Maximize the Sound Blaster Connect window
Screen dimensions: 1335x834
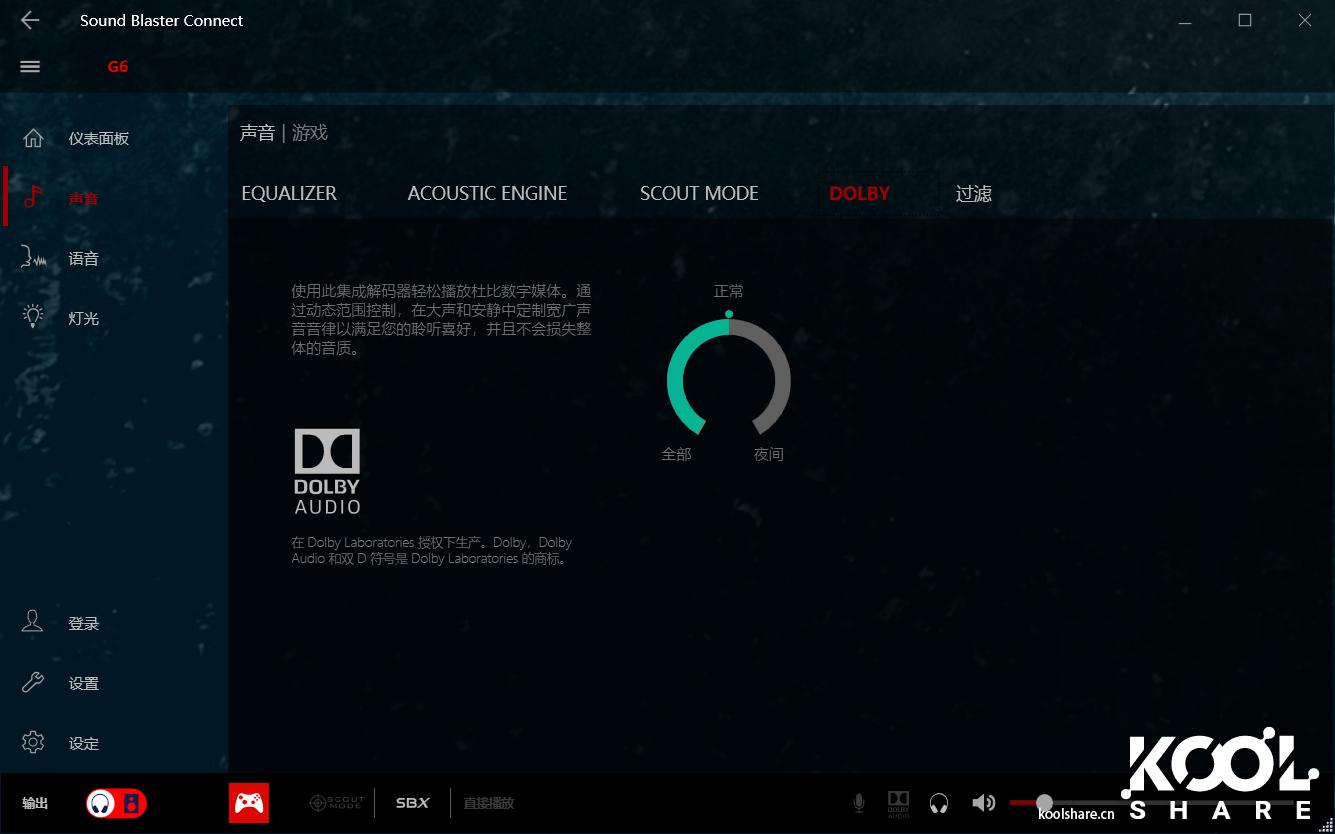(1245, 20)
